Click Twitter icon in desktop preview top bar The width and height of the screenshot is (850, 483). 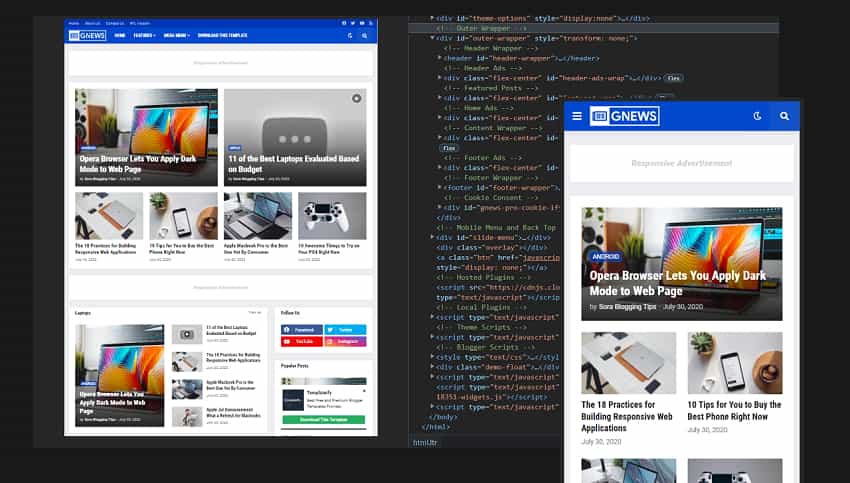(x=353, y=23)
